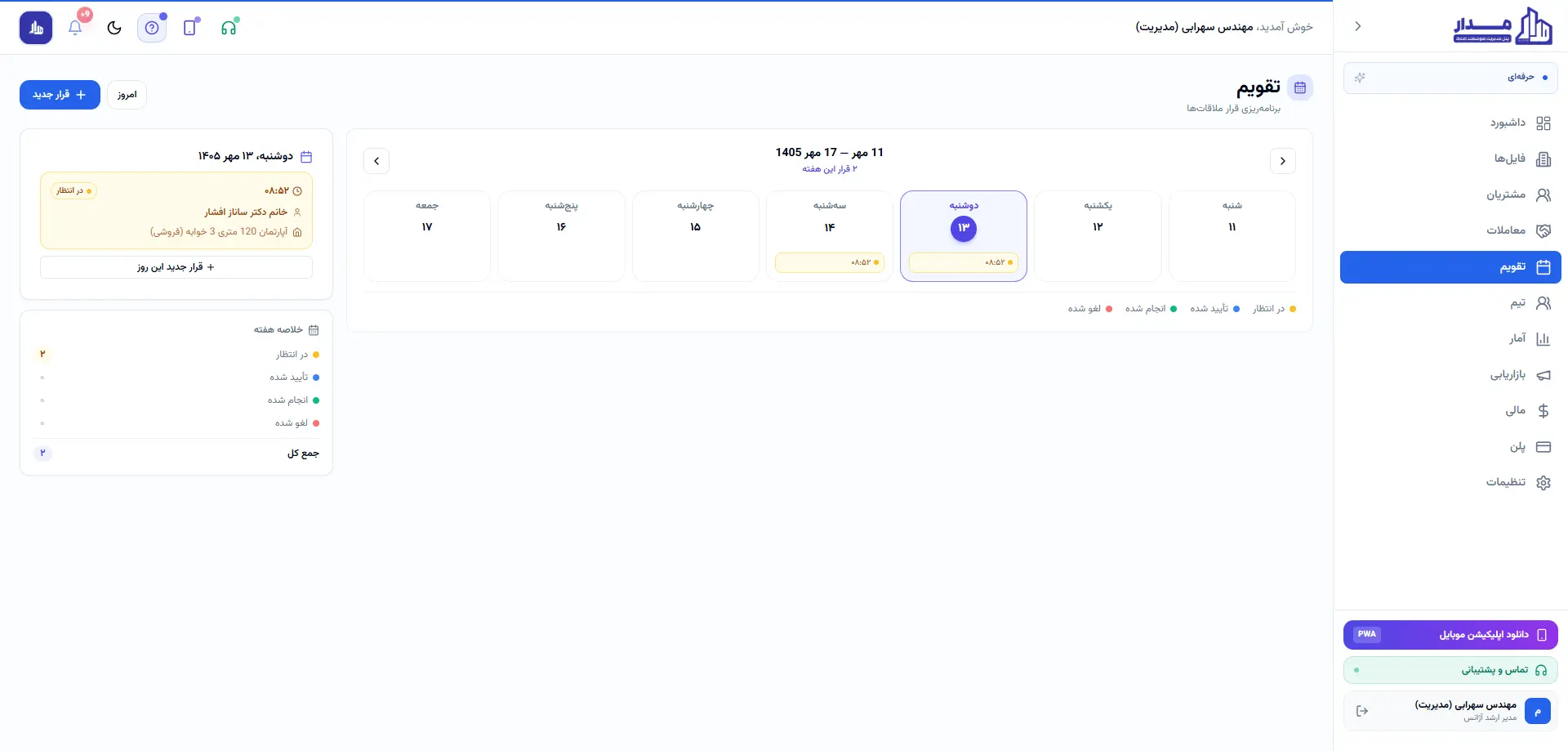Screen dimensions: 1568x751
Task: Go to next week with the left chevron
Action: click(376, 161)
